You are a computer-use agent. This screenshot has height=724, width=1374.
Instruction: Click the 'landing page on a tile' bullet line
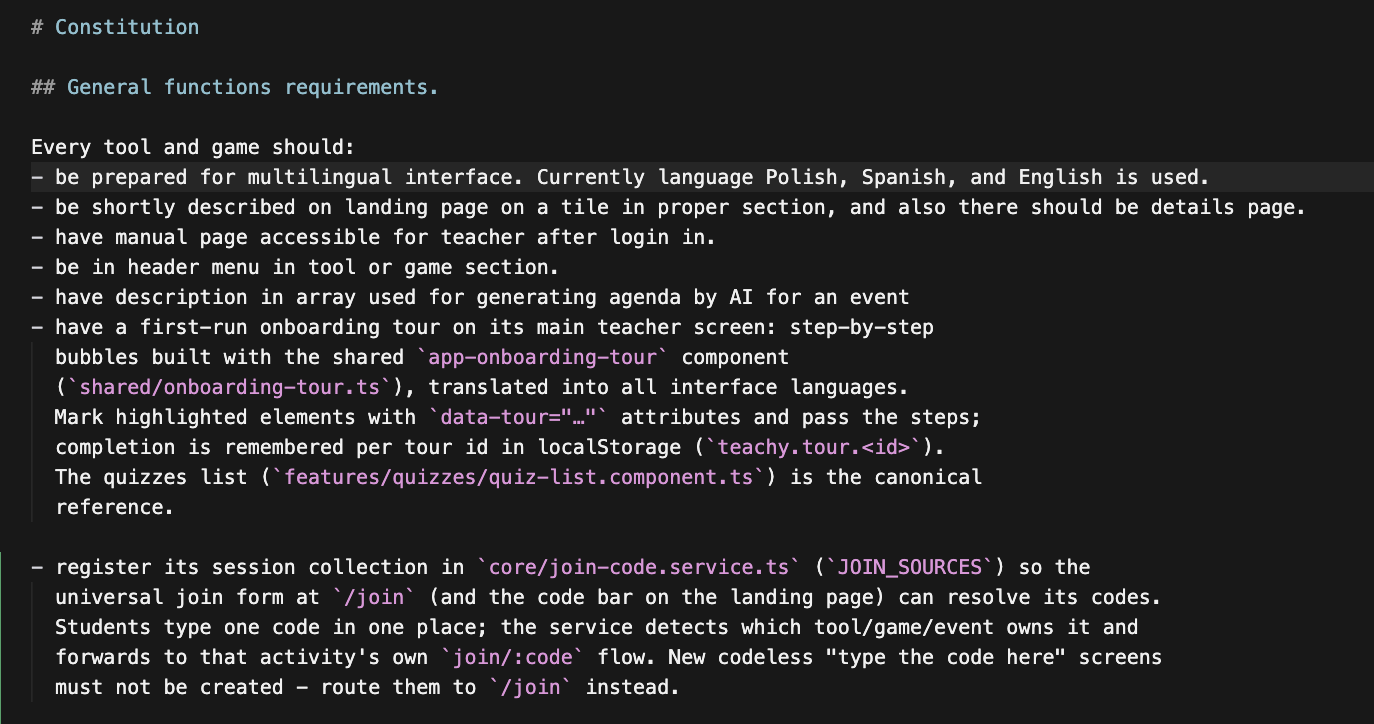click(669, 207)
